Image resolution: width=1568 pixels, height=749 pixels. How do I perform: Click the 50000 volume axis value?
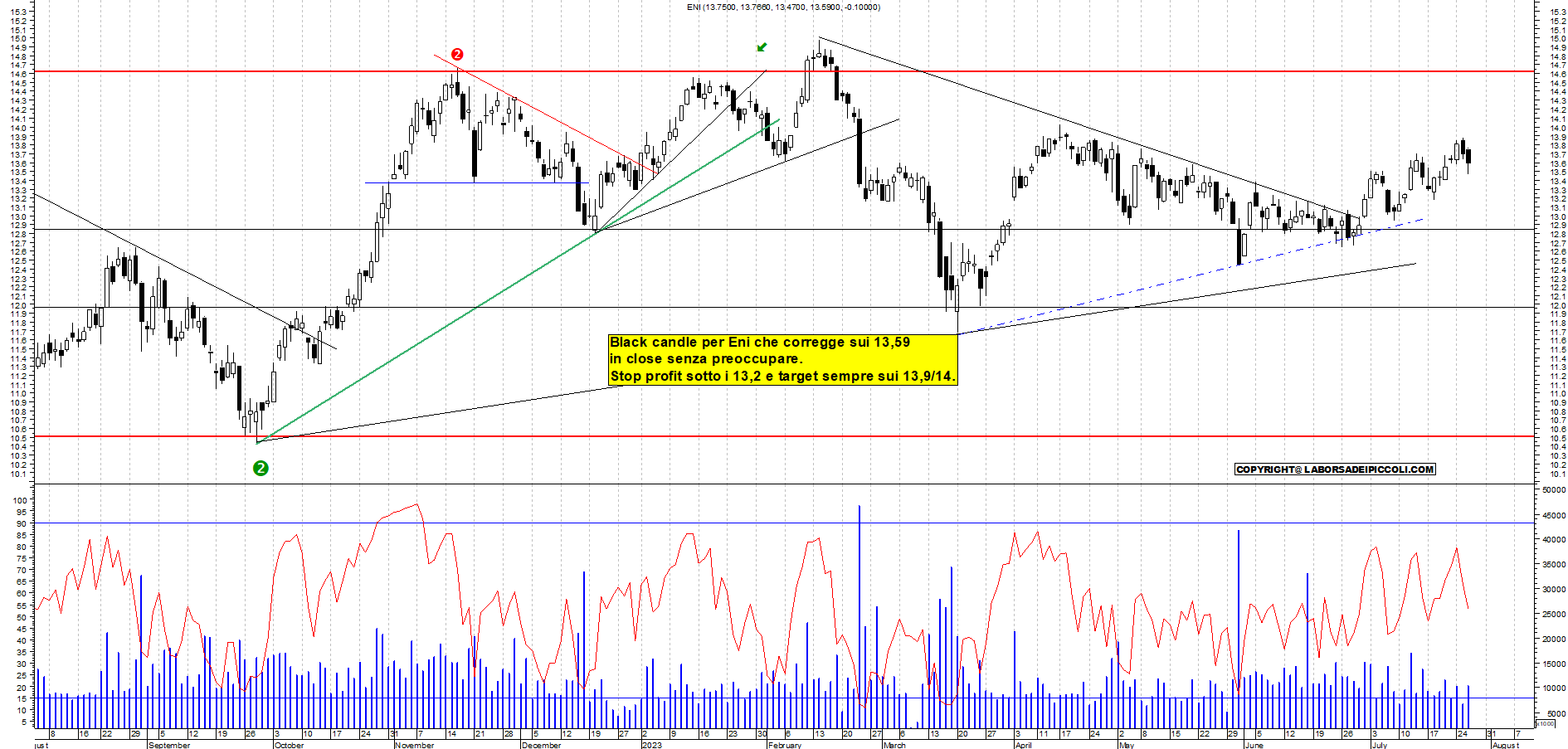(1553, 490)
